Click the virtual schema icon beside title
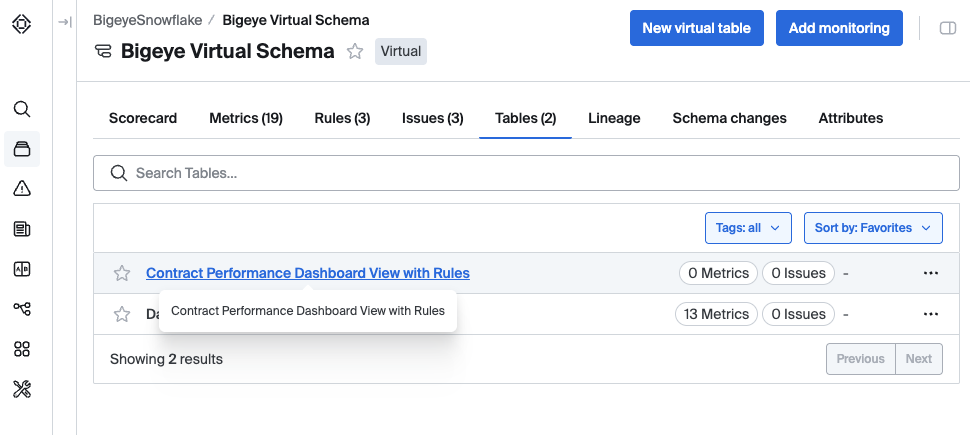970x435 pixels. [x=103, y=51]
